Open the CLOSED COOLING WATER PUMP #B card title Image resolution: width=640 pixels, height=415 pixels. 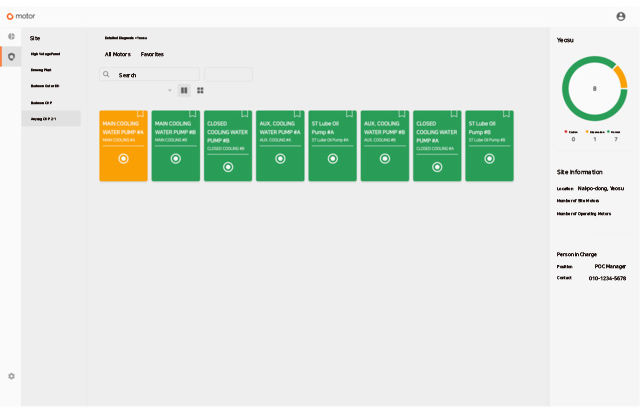pos(227,132)
